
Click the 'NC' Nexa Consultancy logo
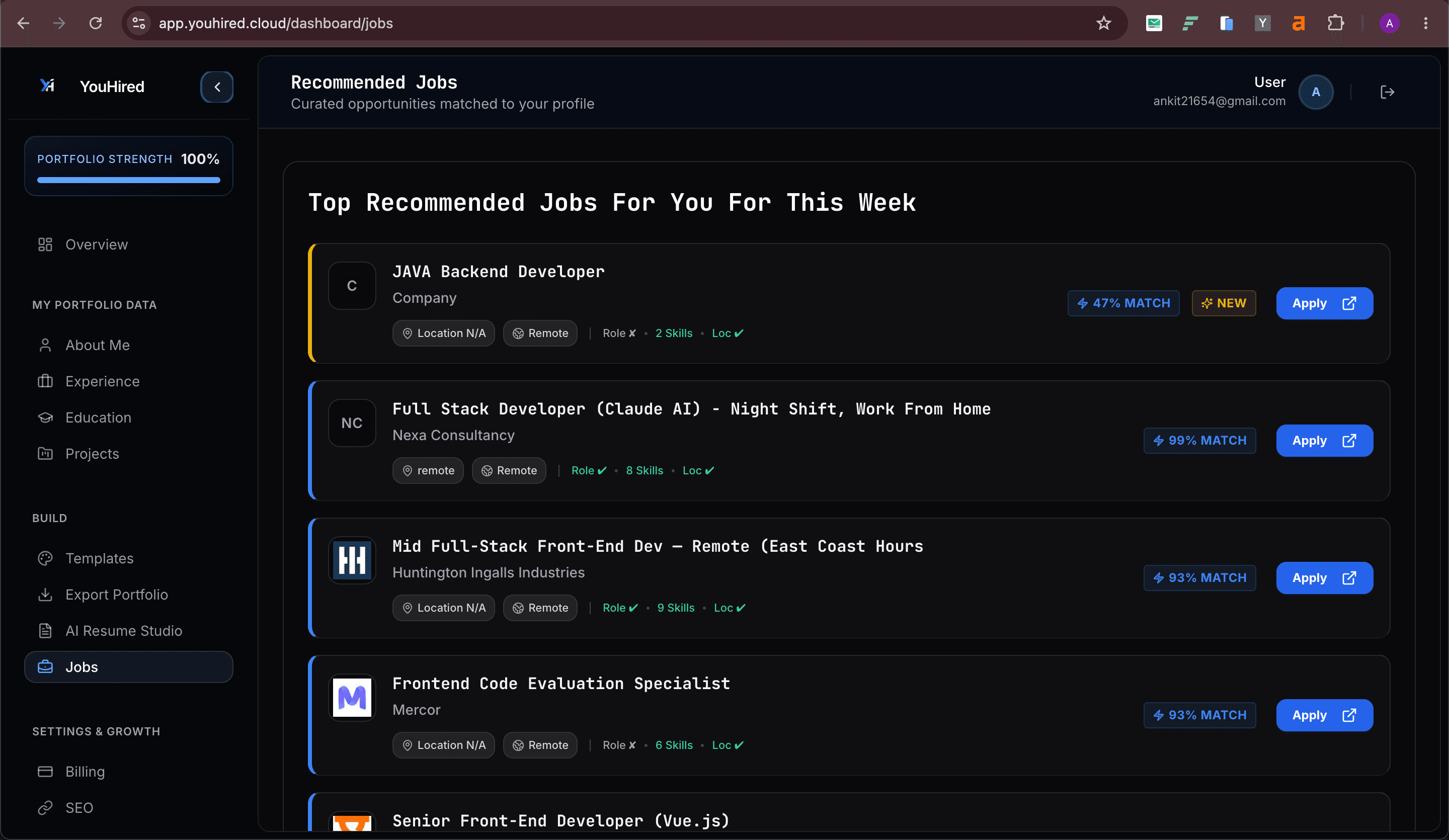(x=352, y=423)
